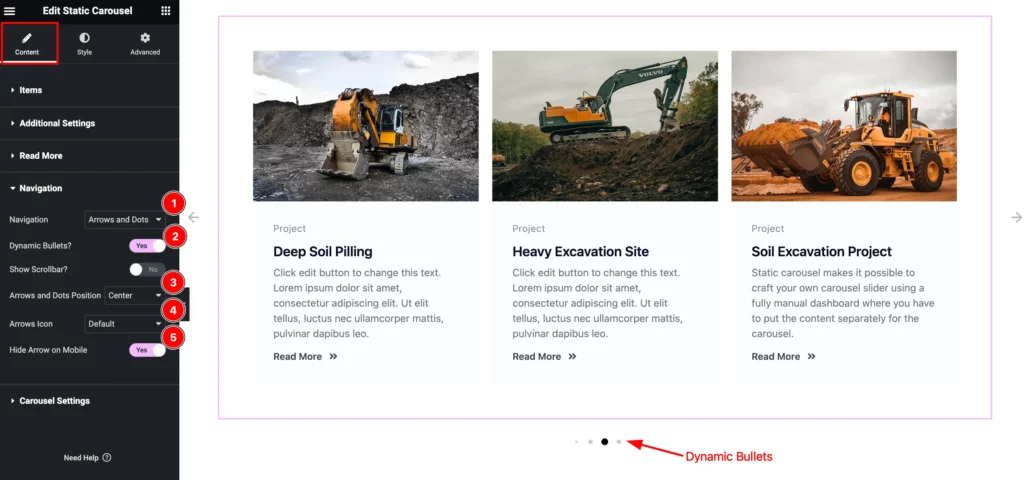Click Project label above Deep Soil Pilling
The image size is (1024, 480).
point(289,229)
